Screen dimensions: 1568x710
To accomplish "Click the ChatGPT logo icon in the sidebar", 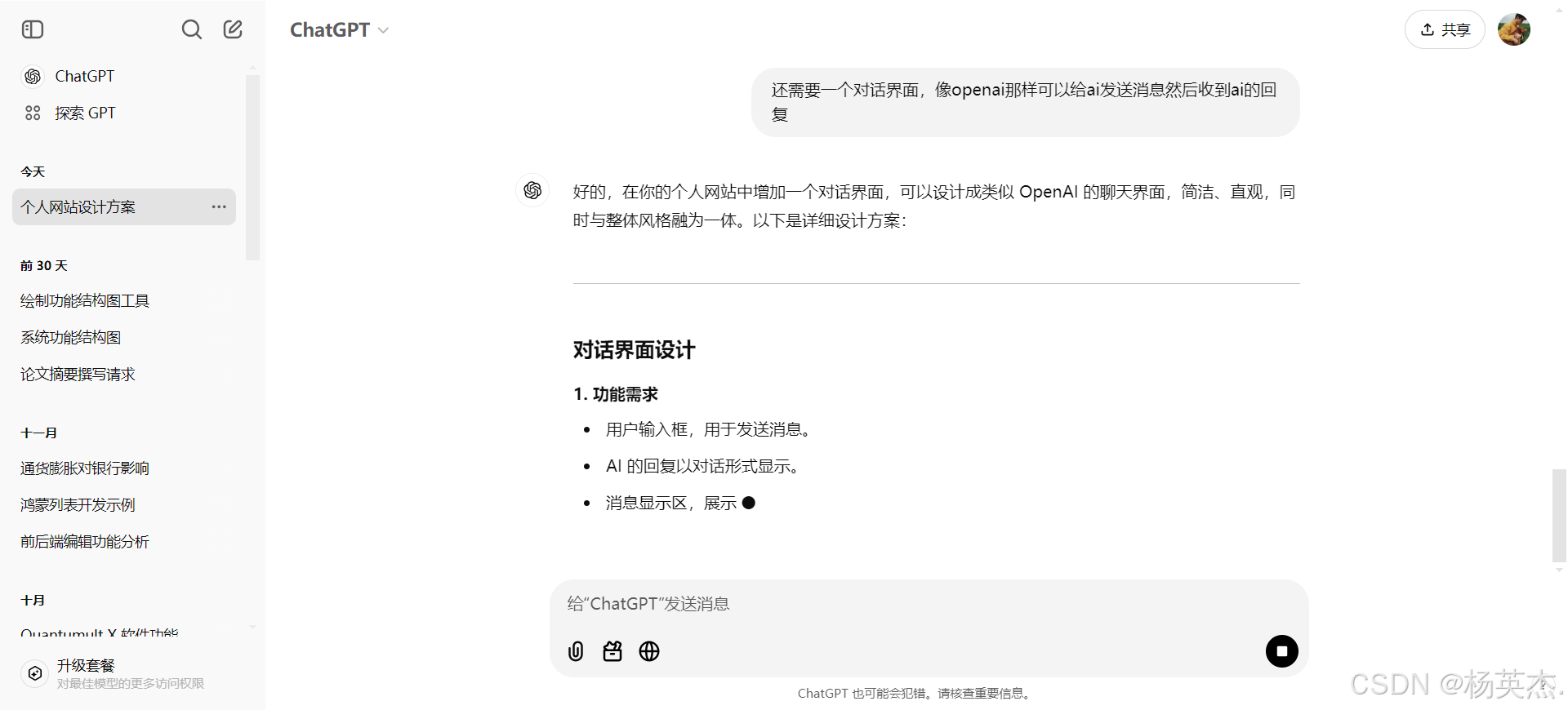I will click(x=33, y=76).
